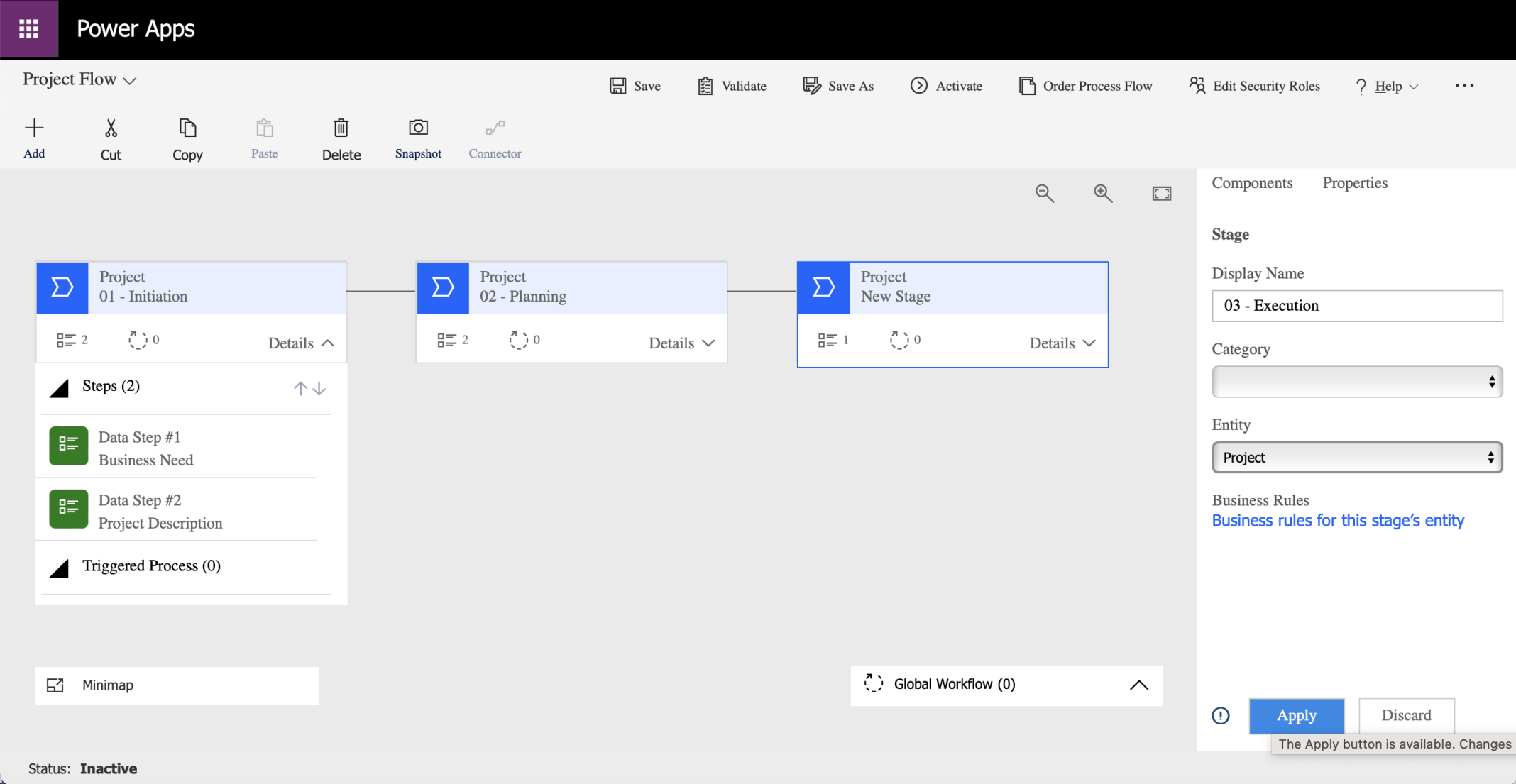
Task: Click the fit-to-canvas icon
Action: click(1161, 193)
